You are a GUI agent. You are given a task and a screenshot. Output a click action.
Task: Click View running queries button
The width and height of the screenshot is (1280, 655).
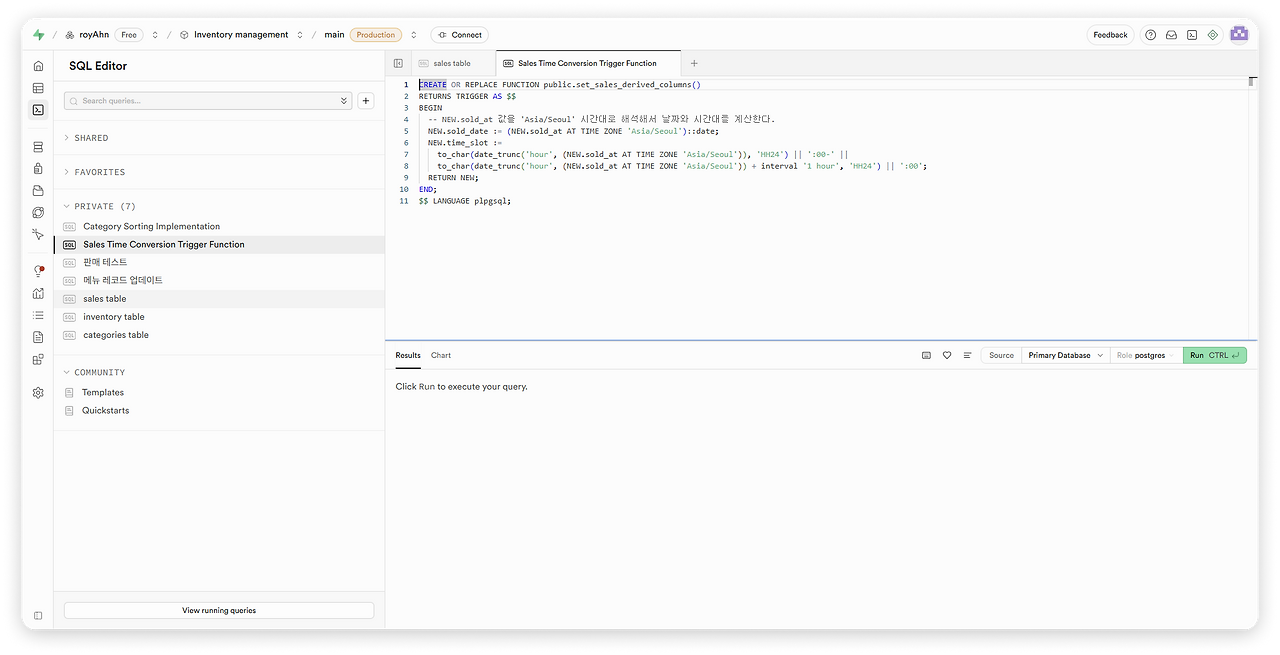[x=219, y=610]
